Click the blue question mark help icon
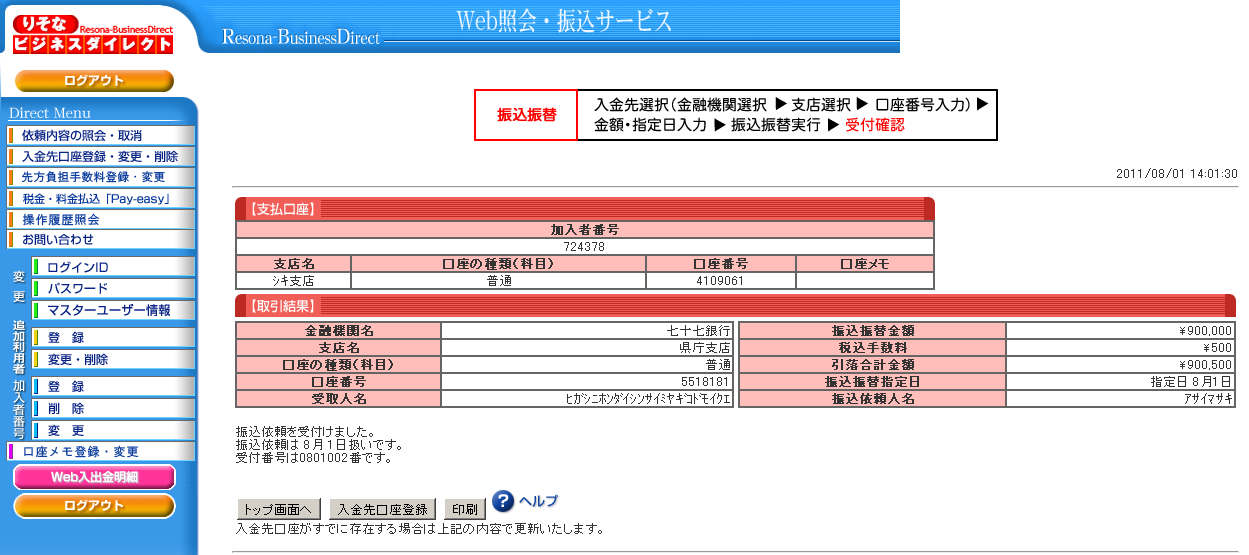 point(504,501)
